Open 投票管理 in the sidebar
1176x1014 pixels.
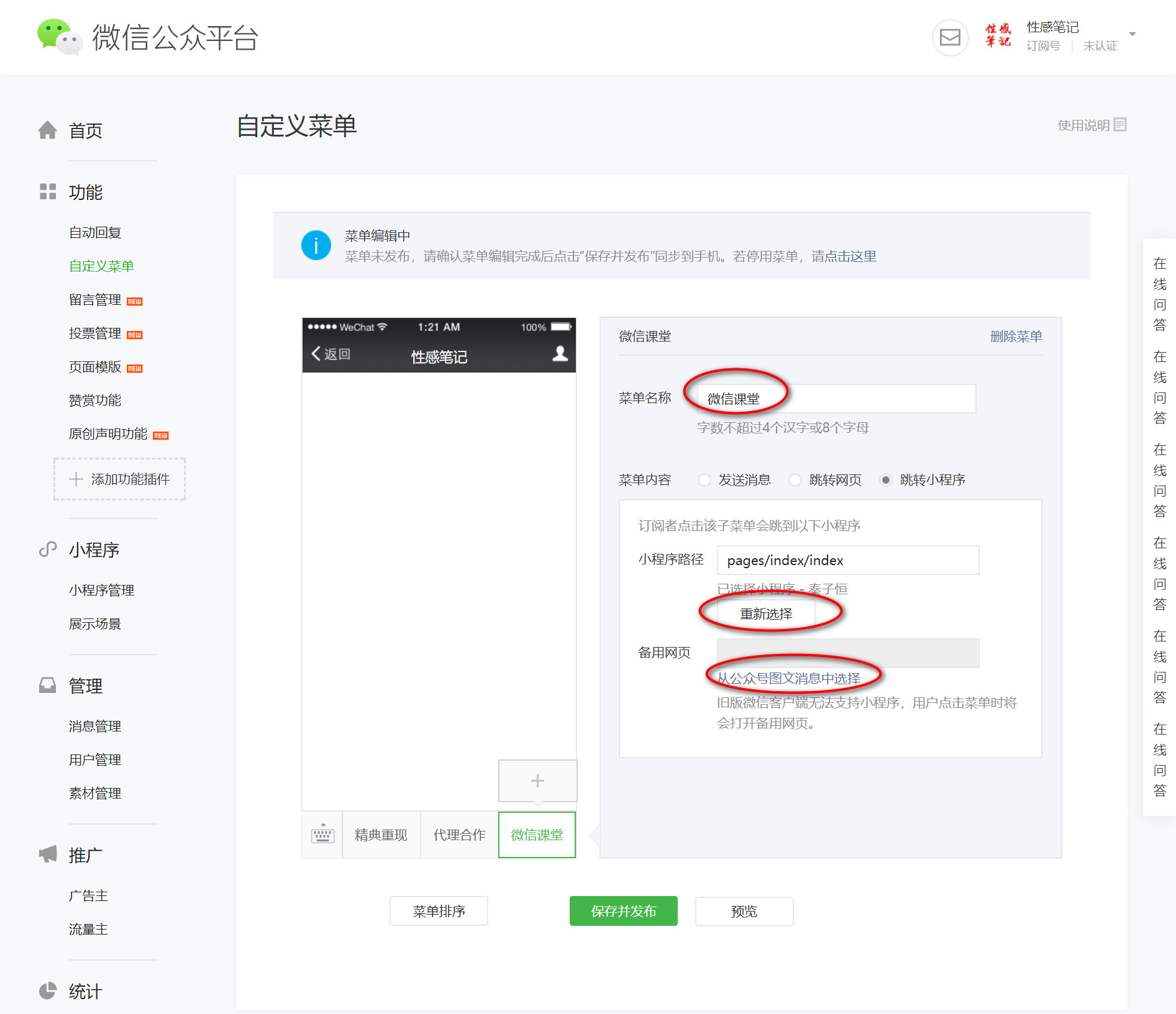point(95,333)
